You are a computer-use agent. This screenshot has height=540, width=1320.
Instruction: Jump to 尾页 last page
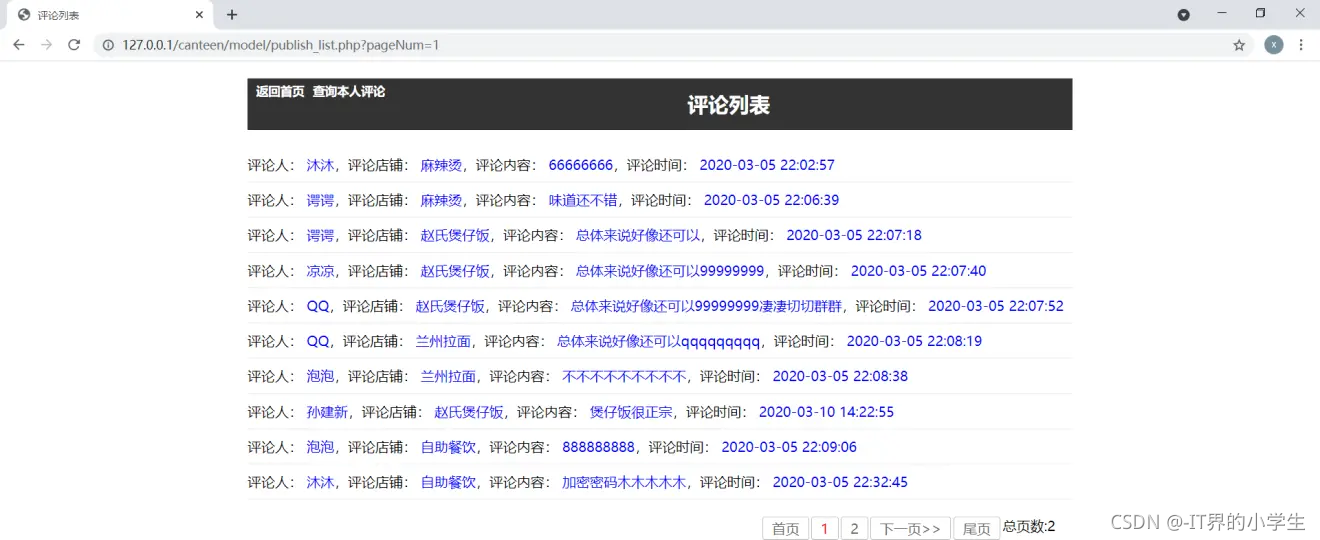[x=977, y=529]
